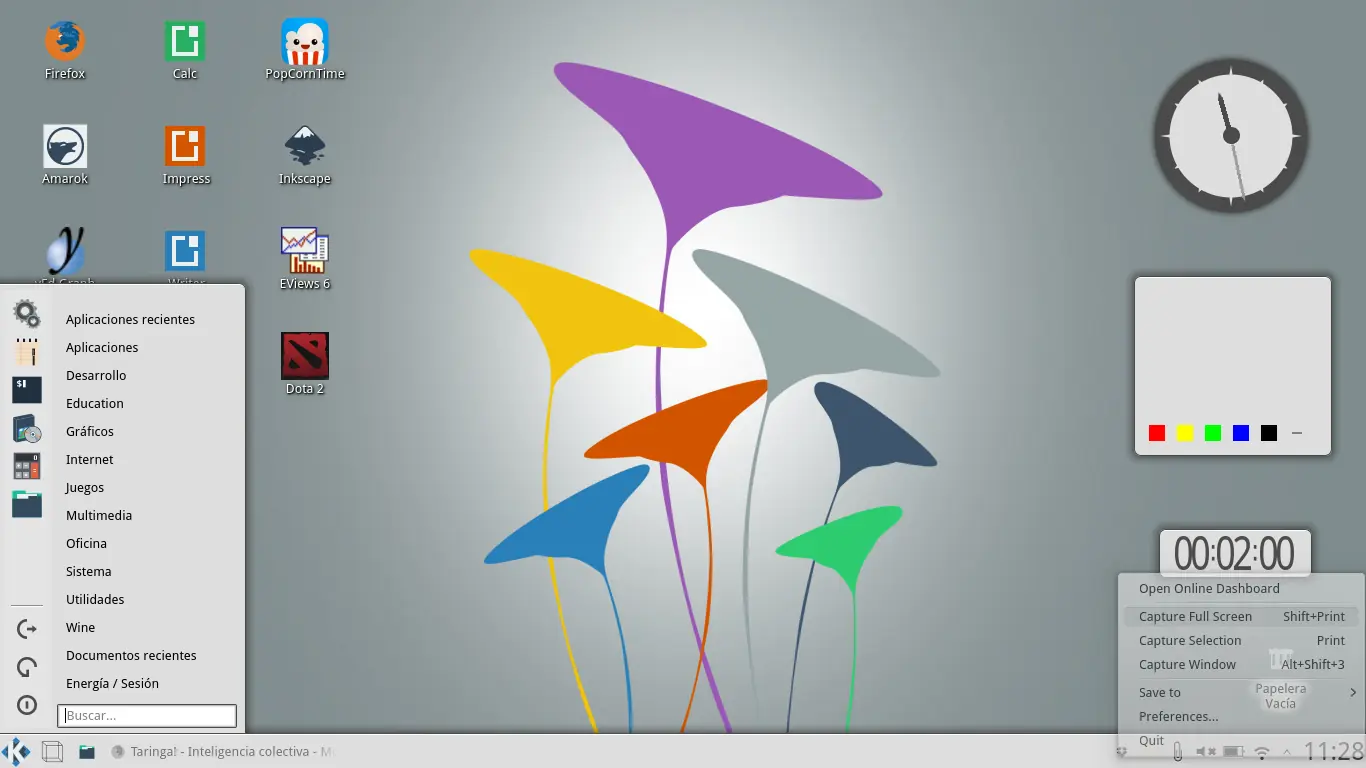
Task: Open the Desarrollo category
Action: (96, 375)
